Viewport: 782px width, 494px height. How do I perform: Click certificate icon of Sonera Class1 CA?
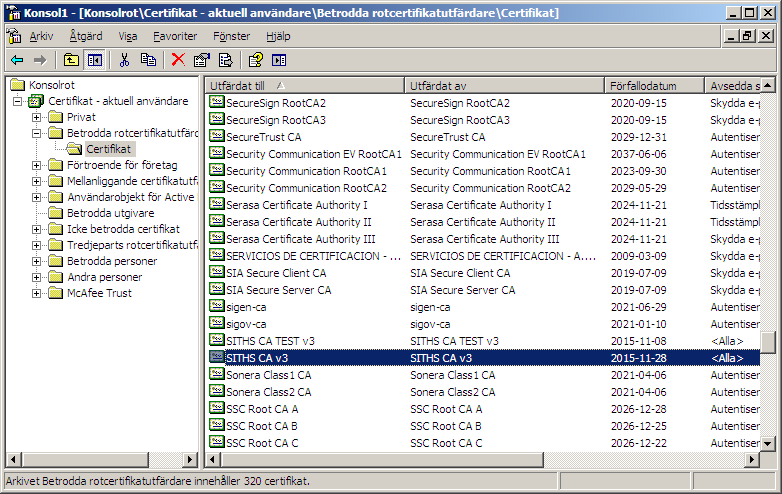216,374
